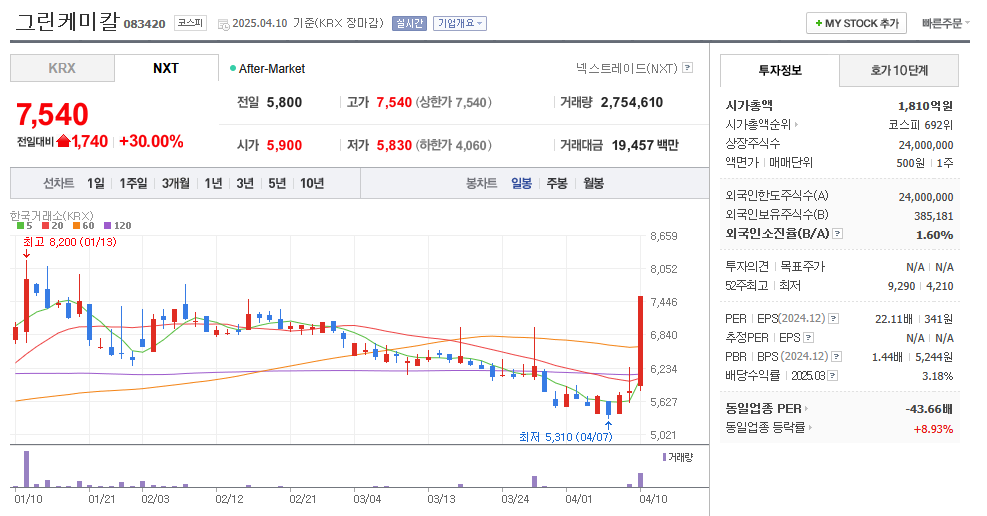This screenshot has width=987, height=516.
Task: Click the 거래량 legend marker icon
Action: [x=664, y=457]
